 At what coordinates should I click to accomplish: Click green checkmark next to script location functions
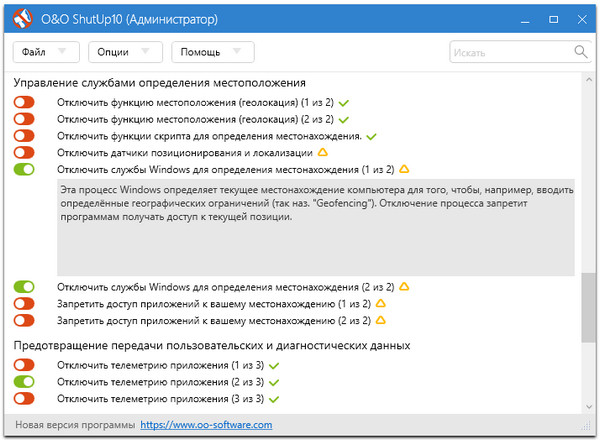tap(371, 136)
